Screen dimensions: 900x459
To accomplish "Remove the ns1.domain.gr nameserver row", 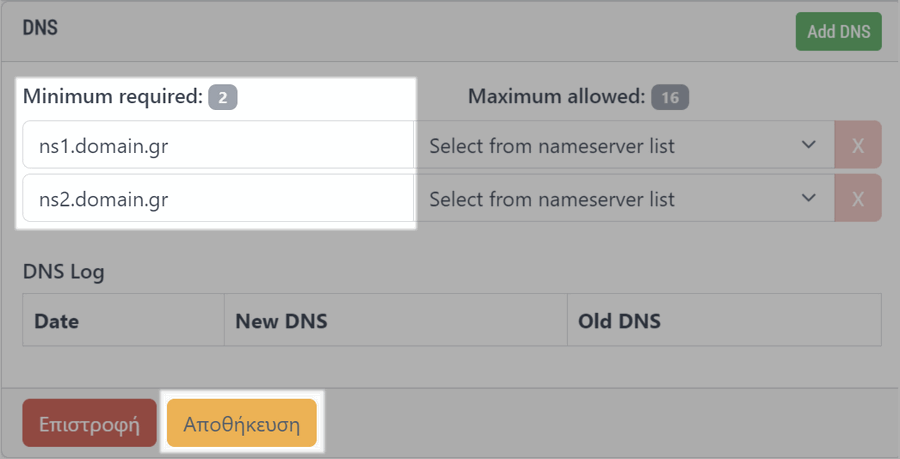I will pos(857,146).
